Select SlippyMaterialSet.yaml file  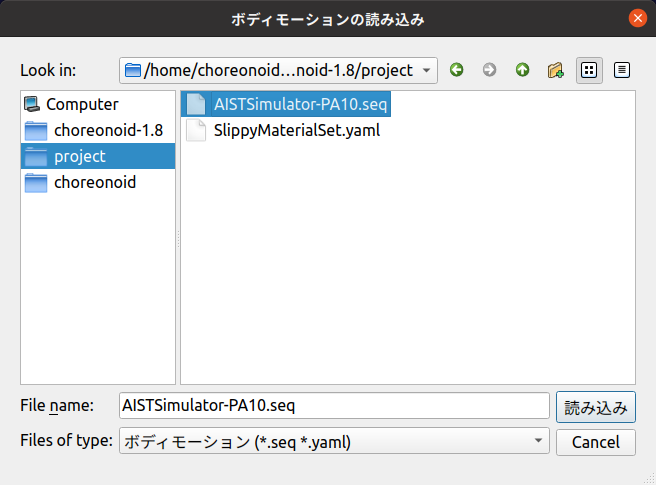pos(296,130)
